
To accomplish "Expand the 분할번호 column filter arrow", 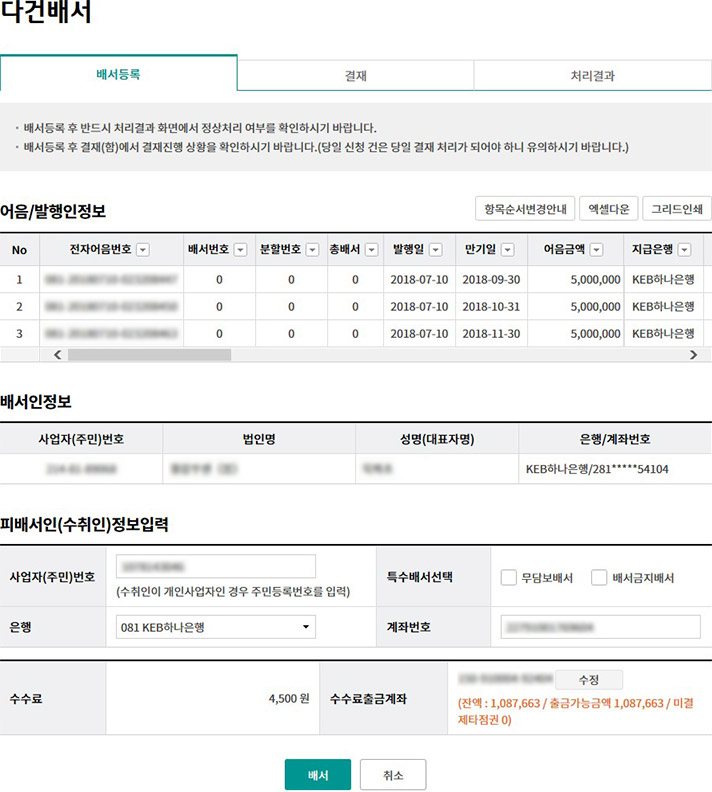I will pos(312,250).
